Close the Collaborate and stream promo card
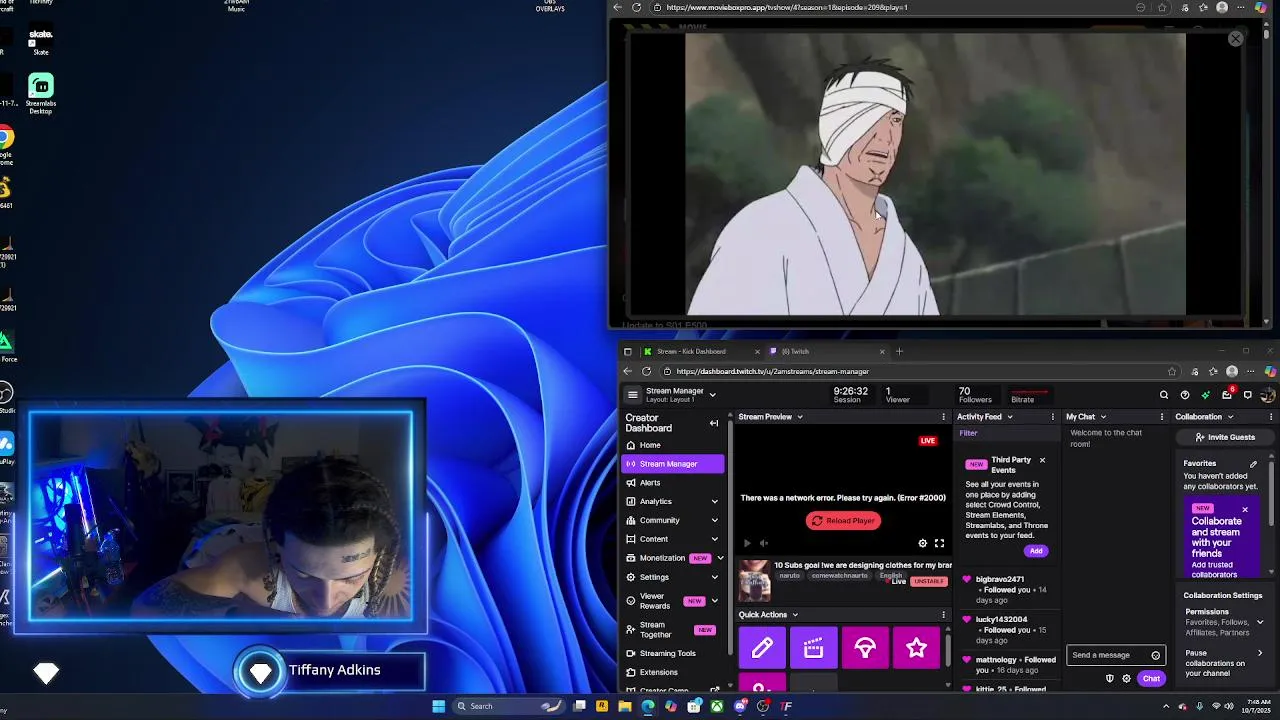The image size is (1280, 720). coord(1245,510)
